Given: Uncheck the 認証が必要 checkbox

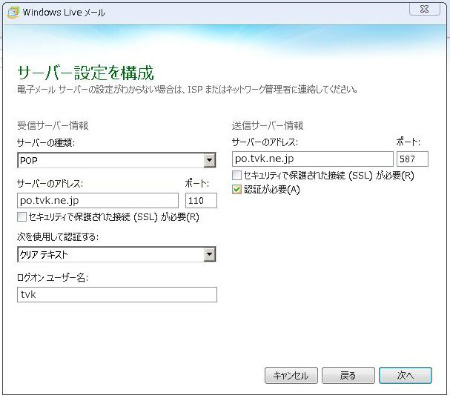Looking at the screenshot, I should point(237,190).
